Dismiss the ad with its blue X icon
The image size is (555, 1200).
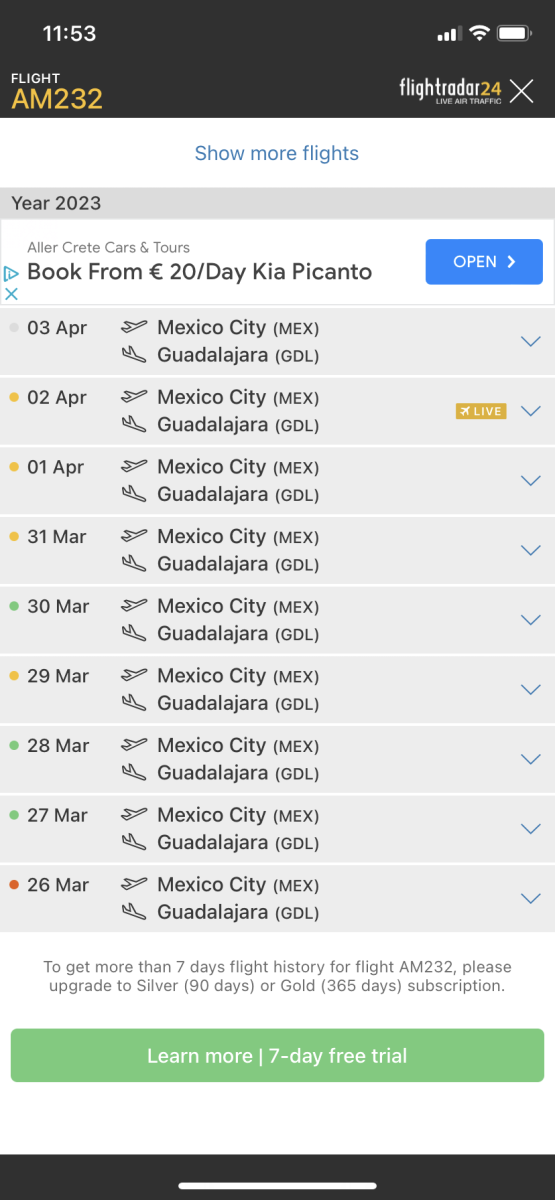tap(11, 294)
